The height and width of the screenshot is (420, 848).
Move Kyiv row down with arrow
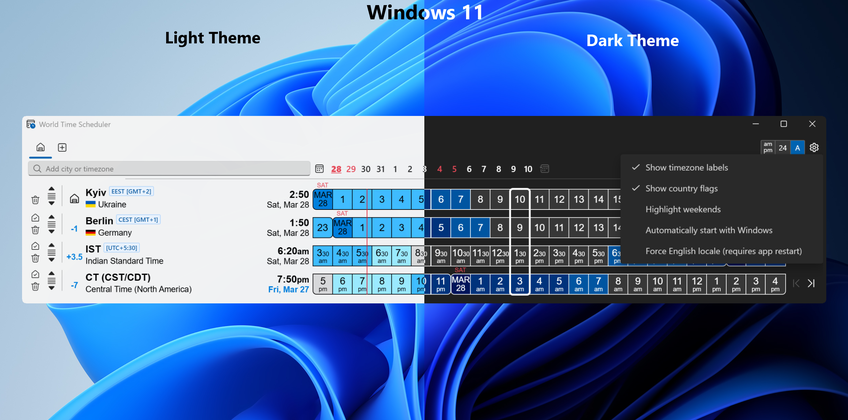[x=51, y=203]
